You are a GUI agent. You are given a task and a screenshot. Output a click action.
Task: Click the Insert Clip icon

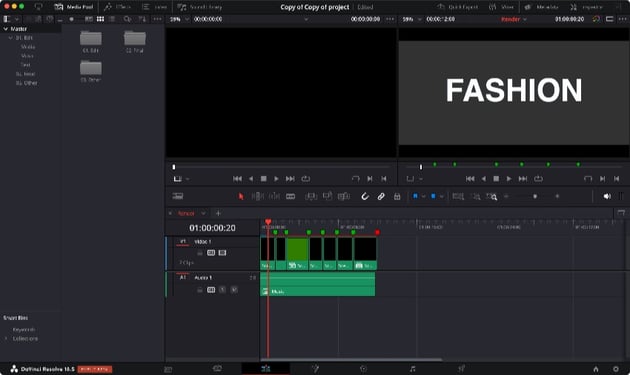(x=311, y=196)
